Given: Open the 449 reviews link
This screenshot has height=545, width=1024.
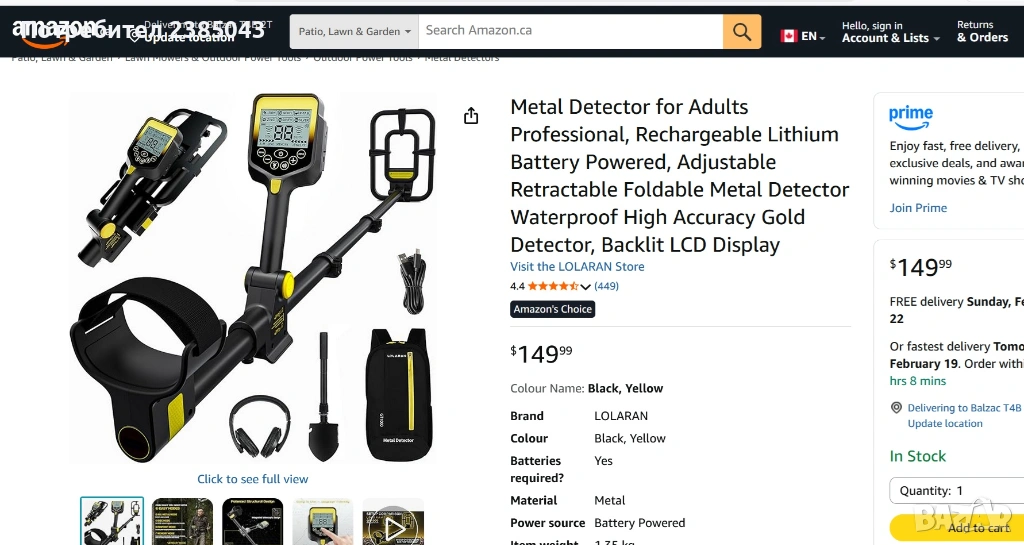Looking at the screenshot, I should (x=607, y=286).
